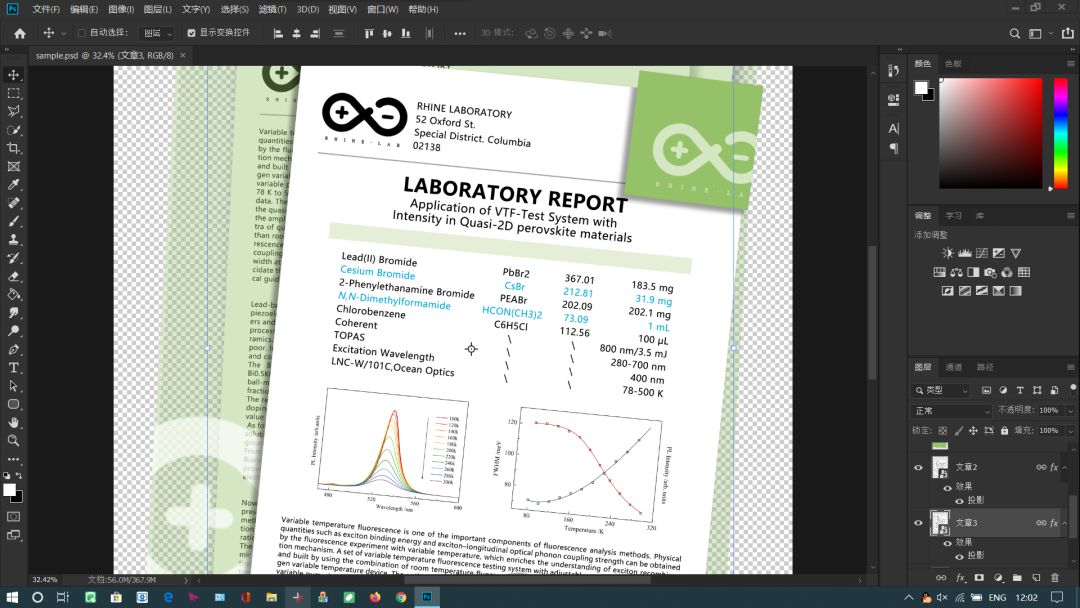Select the Brush tool
The image size is (1080, 608).
coord(13,221)
